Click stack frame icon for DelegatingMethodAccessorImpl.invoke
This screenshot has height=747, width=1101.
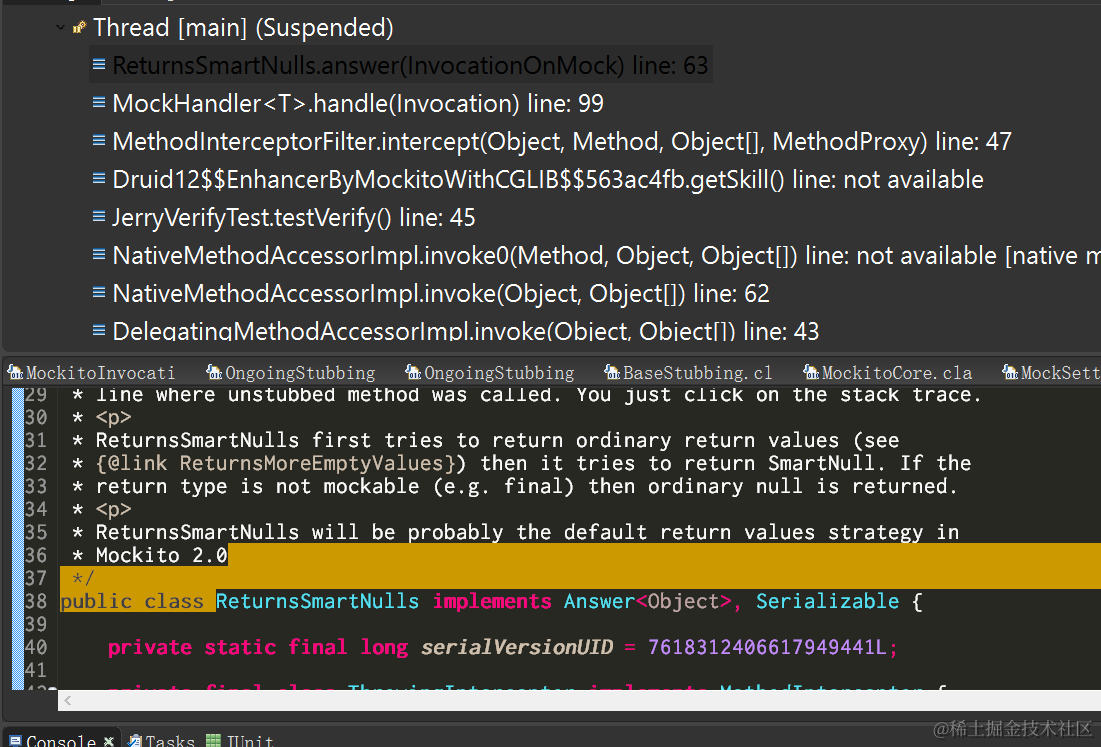point(99,330)
